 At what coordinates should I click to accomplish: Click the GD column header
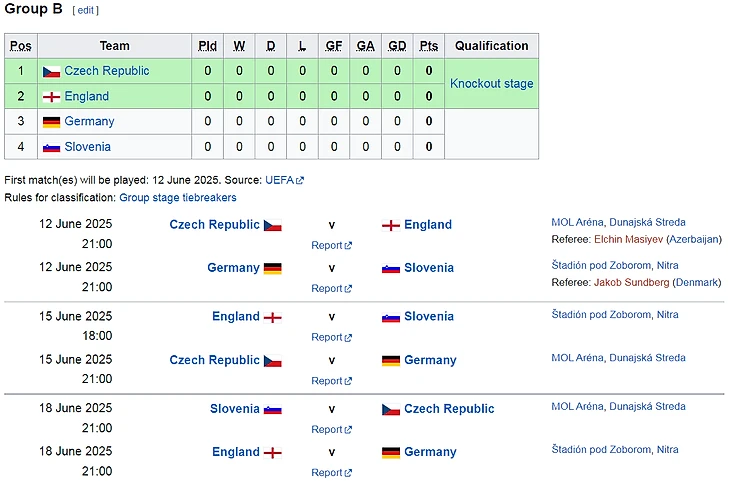[x=397, y=46]
